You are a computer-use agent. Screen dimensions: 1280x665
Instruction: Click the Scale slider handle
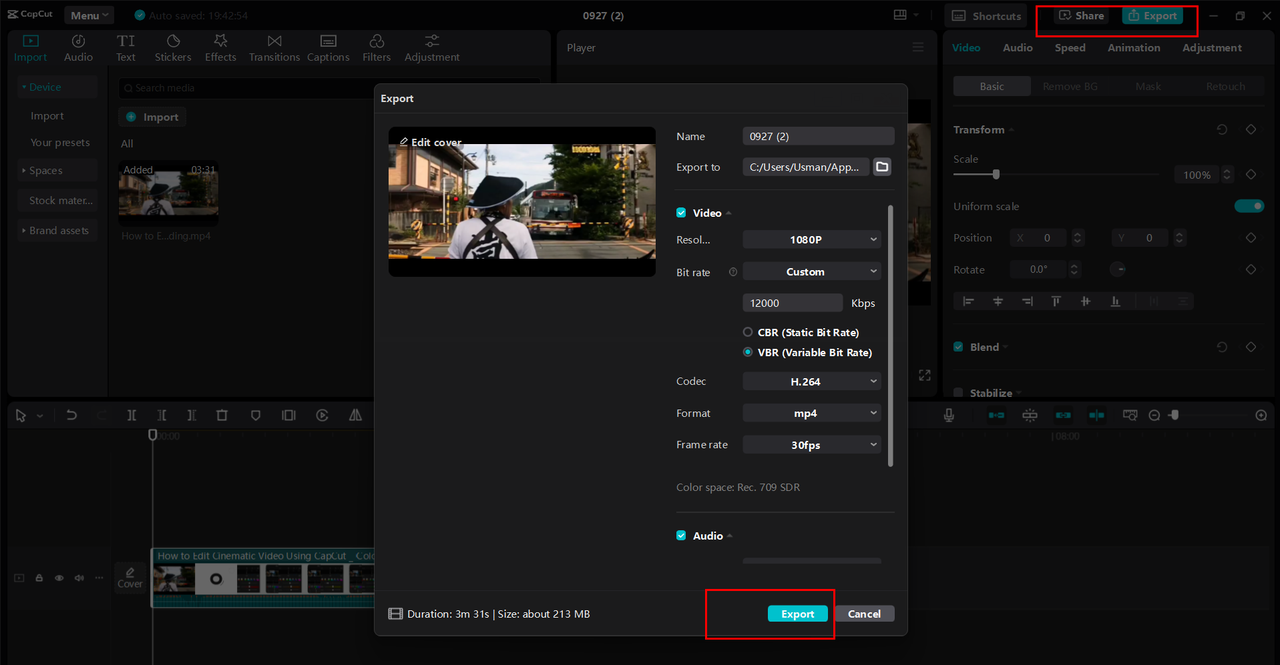coord(996,174)
